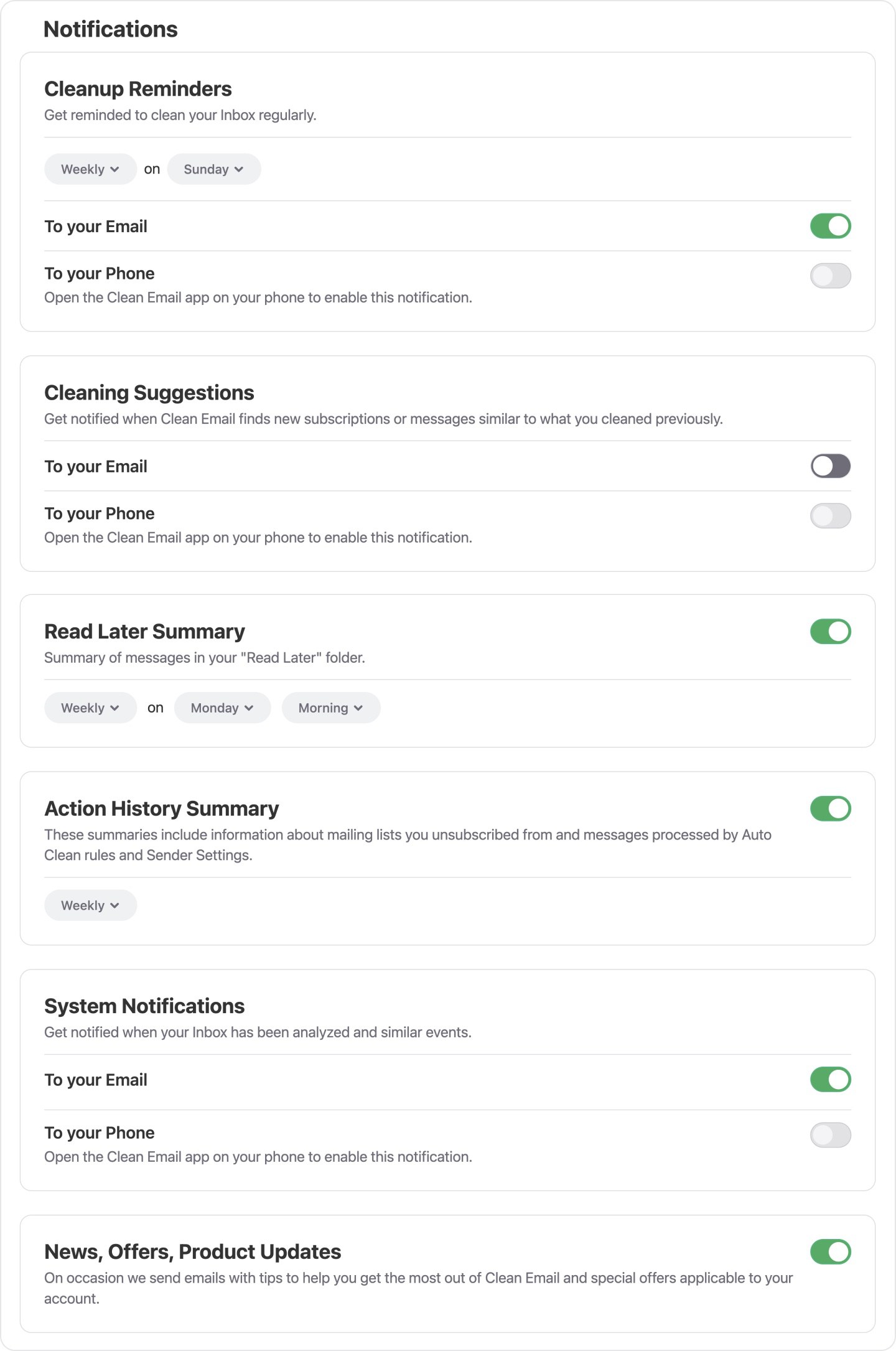This screenshot has width=896, height=1351.
Task: Click the Notifications page heading
Action: pos(110,29)
